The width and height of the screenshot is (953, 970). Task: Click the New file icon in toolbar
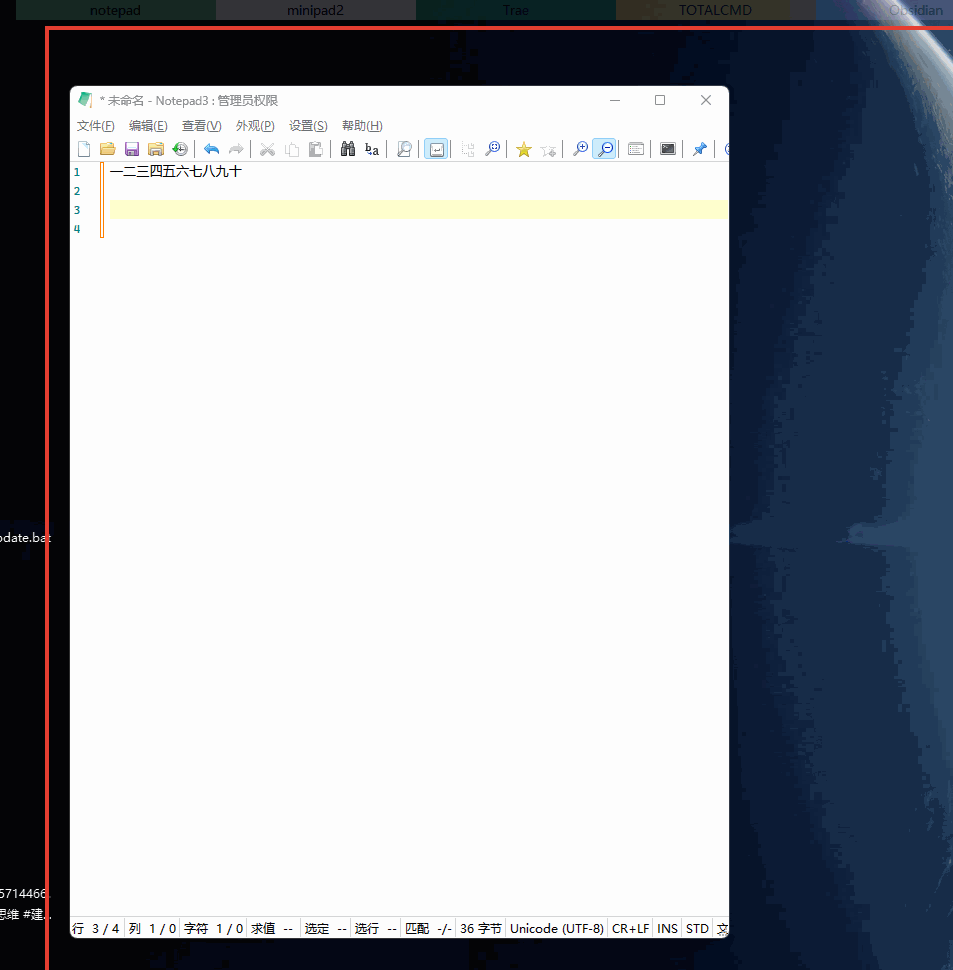[84, 149]
